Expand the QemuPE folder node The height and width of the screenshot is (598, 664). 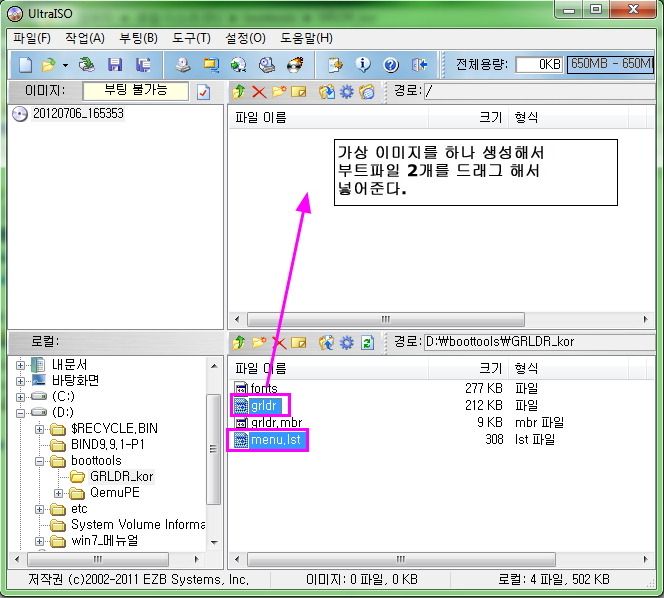58,493
